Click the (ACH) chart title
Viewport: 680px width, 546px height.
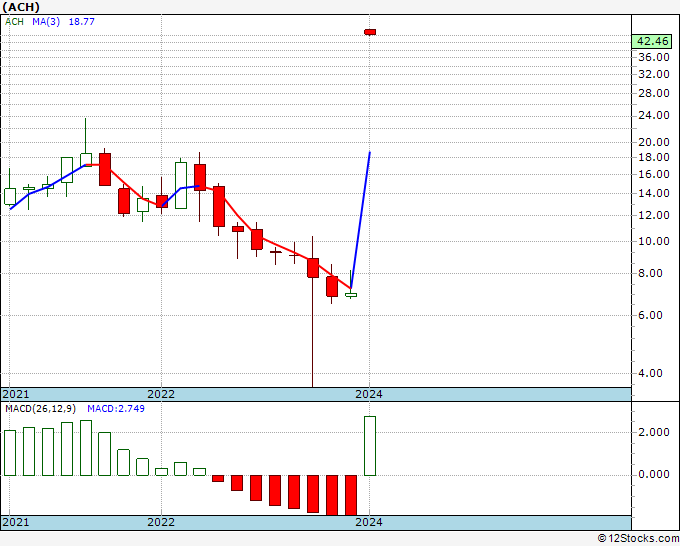pyautogui.click(x=21, y=7)
